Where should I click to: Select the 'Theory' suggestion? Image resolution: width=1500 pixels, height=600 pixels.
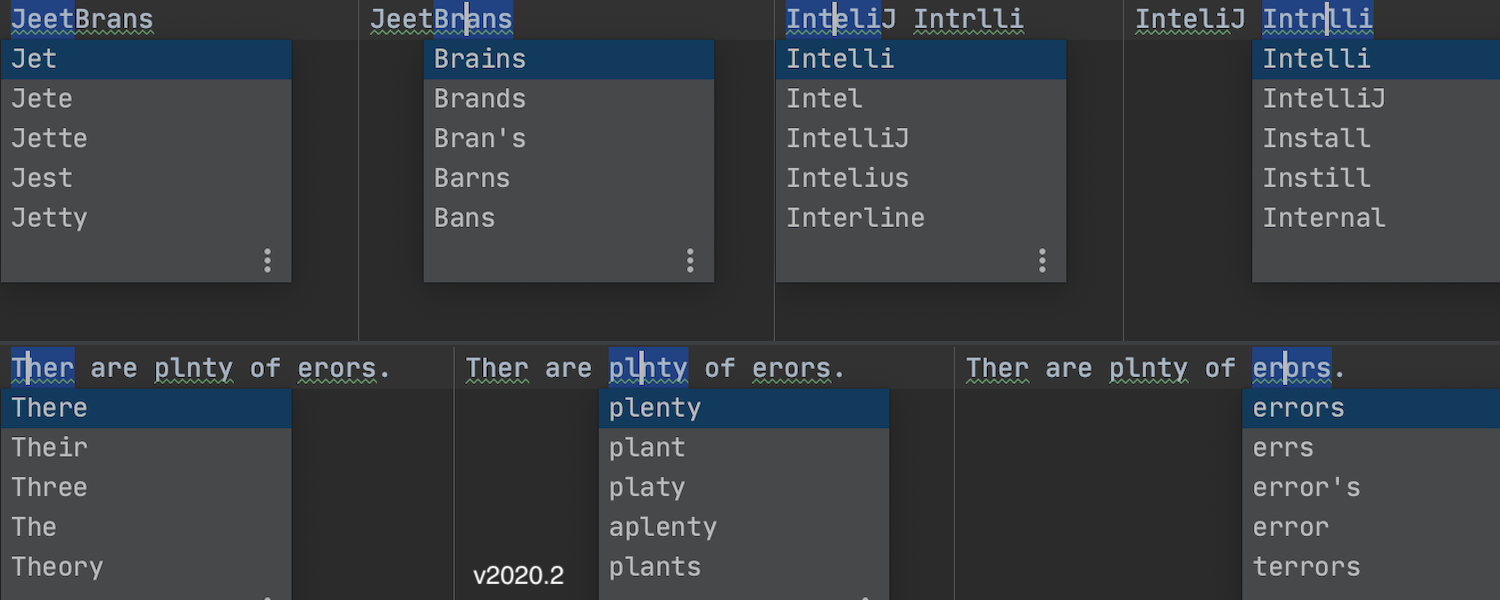(146, 567)
